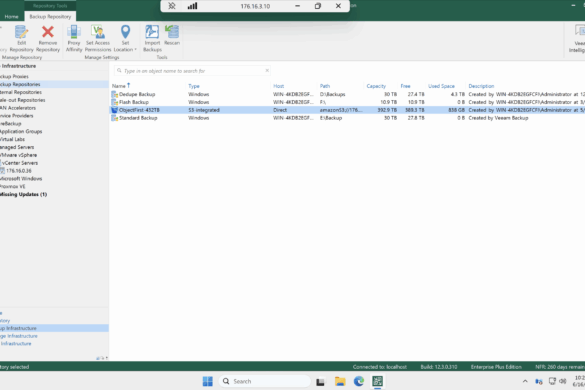This screenshot has height=390, width=585.
Task: Open File Explorer from the taskbar
Action: pyautogui.click(x=340, y=381)
